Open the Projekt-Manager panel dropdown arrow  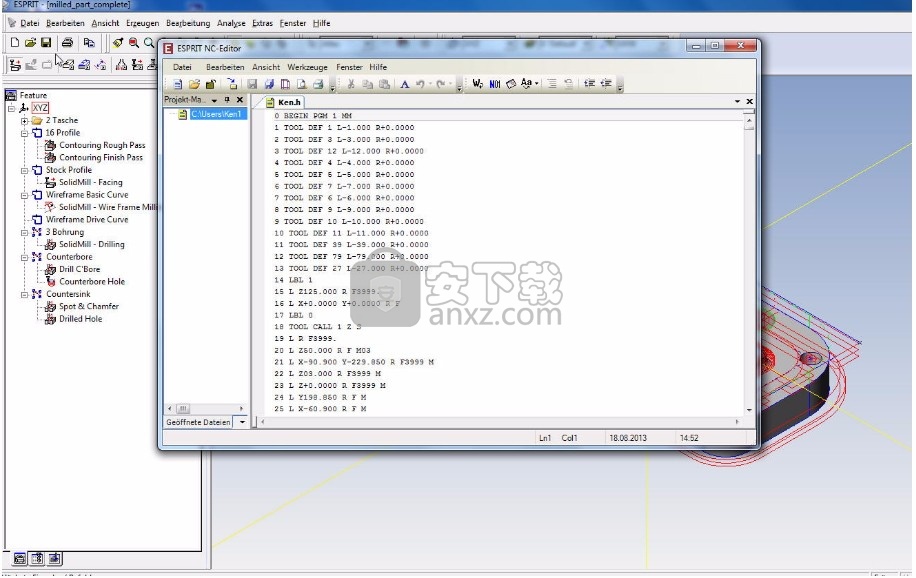coord(214,100)
